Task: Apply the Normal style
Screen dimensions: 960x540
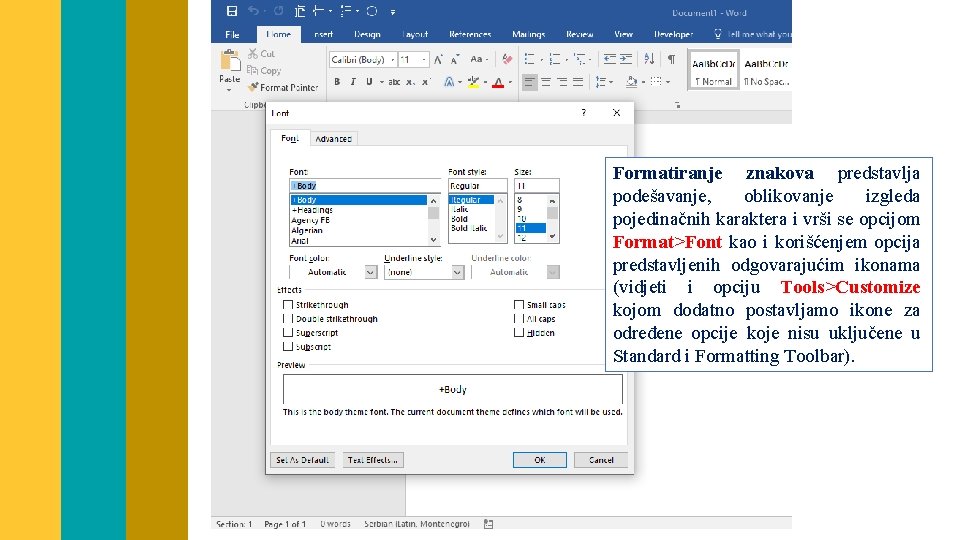Action: 713,70
